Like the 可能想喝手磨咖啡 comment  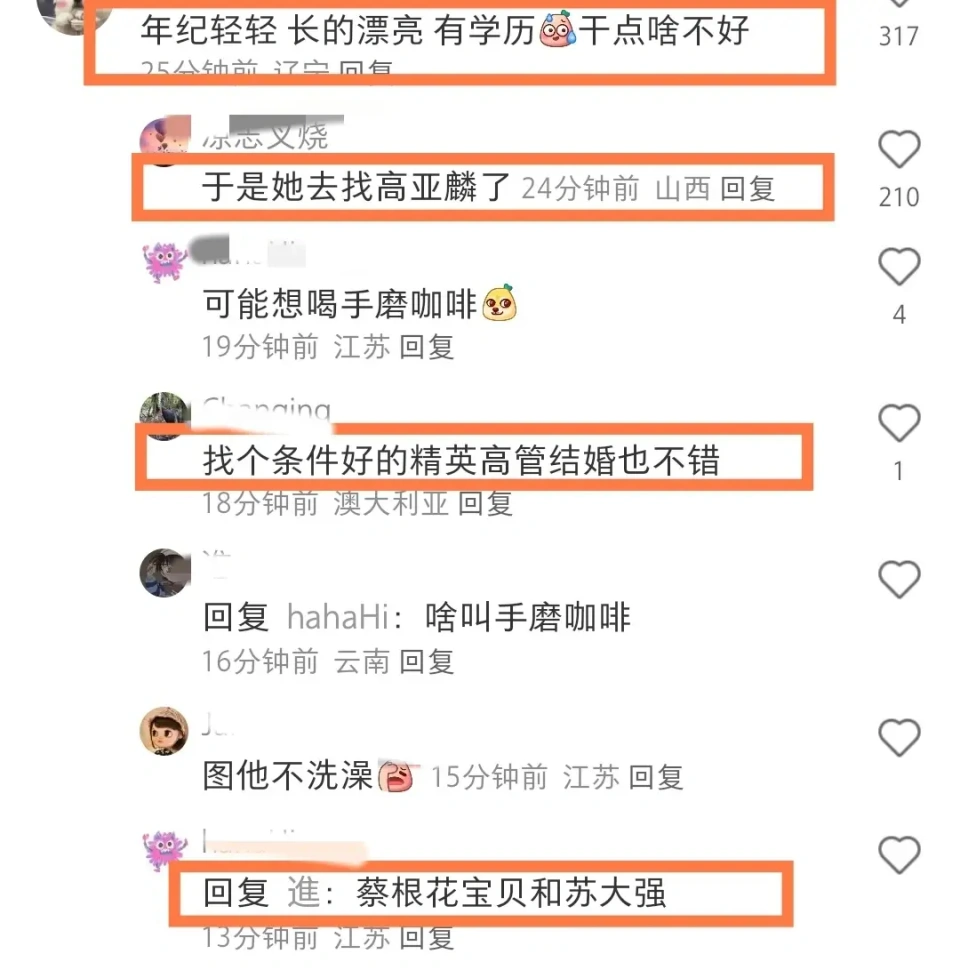pos(899,266)
